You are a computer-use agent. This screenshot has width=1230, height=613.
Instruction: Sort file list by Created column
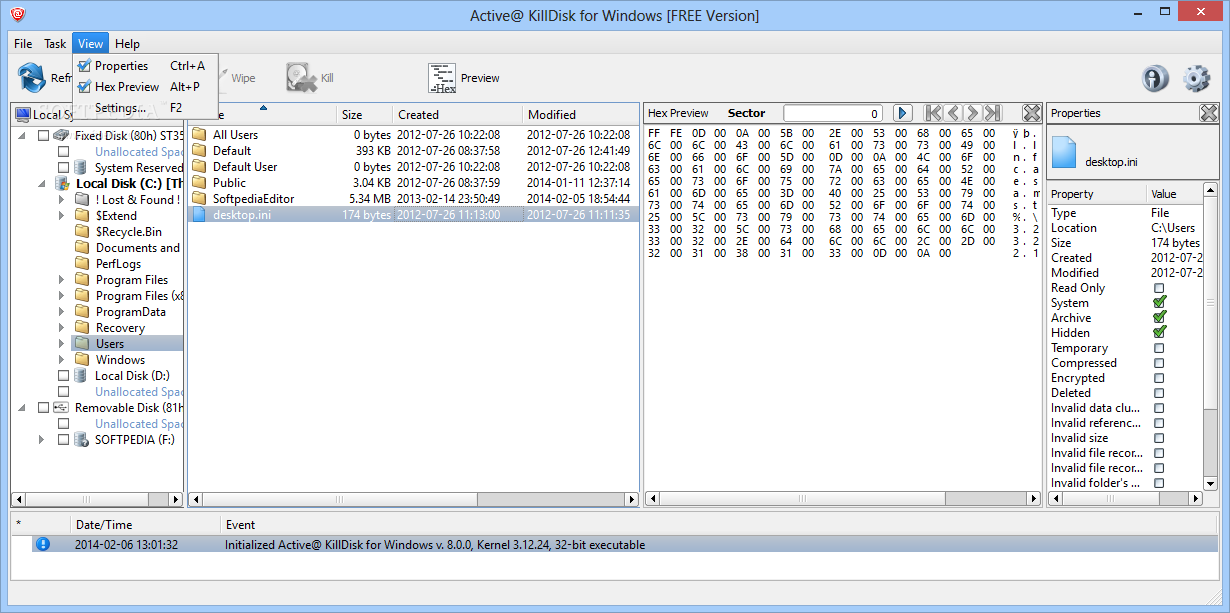457,114
